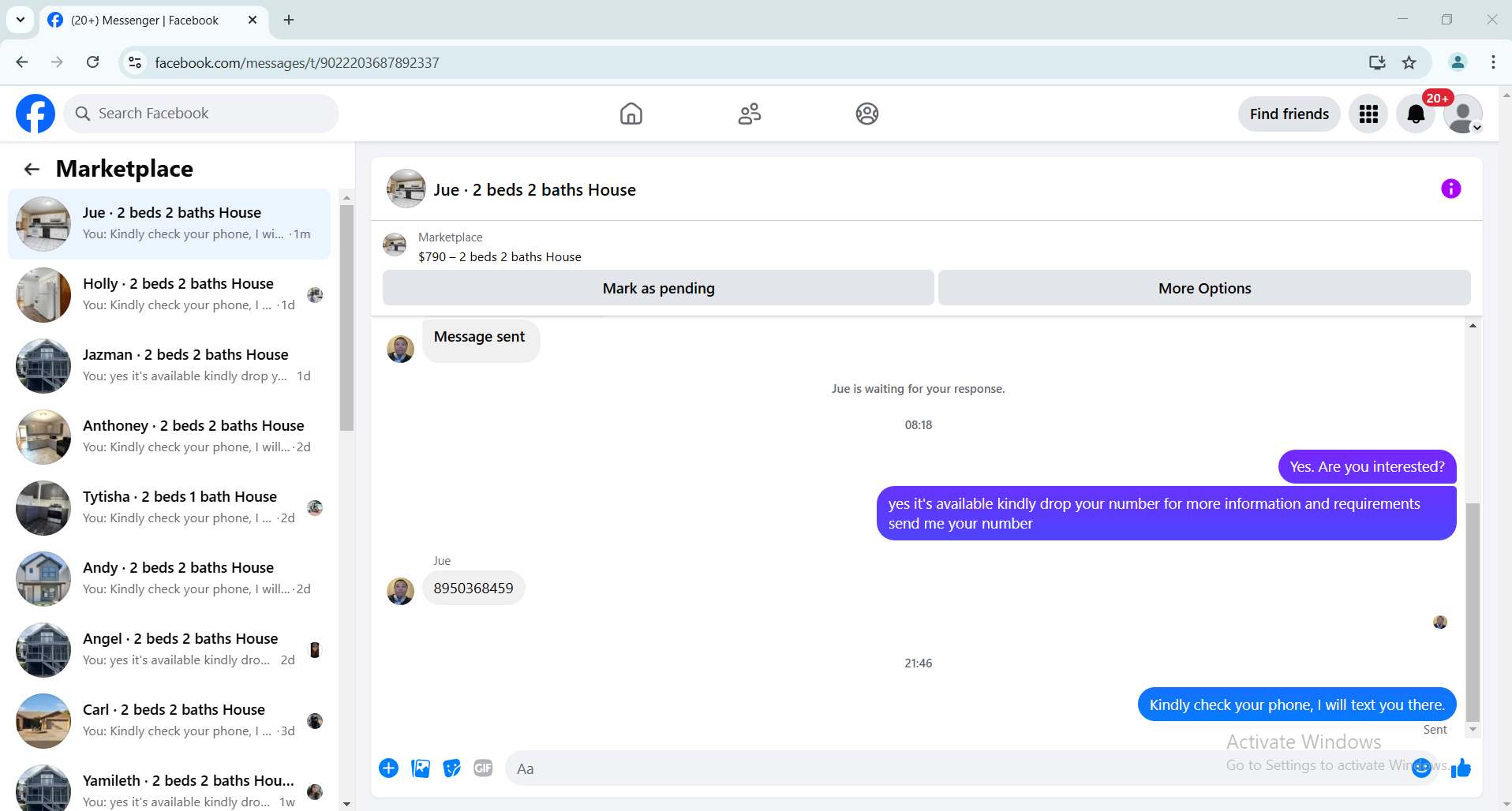Open Anthoney conversation in chat list
Image resolution: width=1512 pixels, height=811 pixels.
[x=169, y=437]
